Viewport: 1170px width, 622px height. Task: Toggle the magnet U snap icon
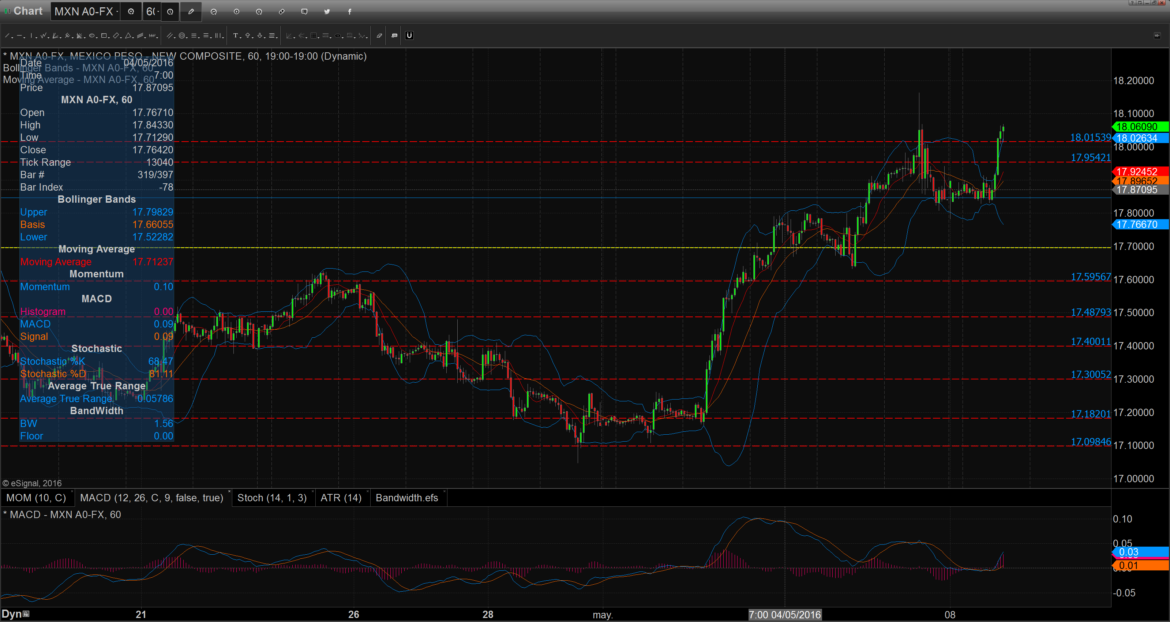tap(409, 36)
